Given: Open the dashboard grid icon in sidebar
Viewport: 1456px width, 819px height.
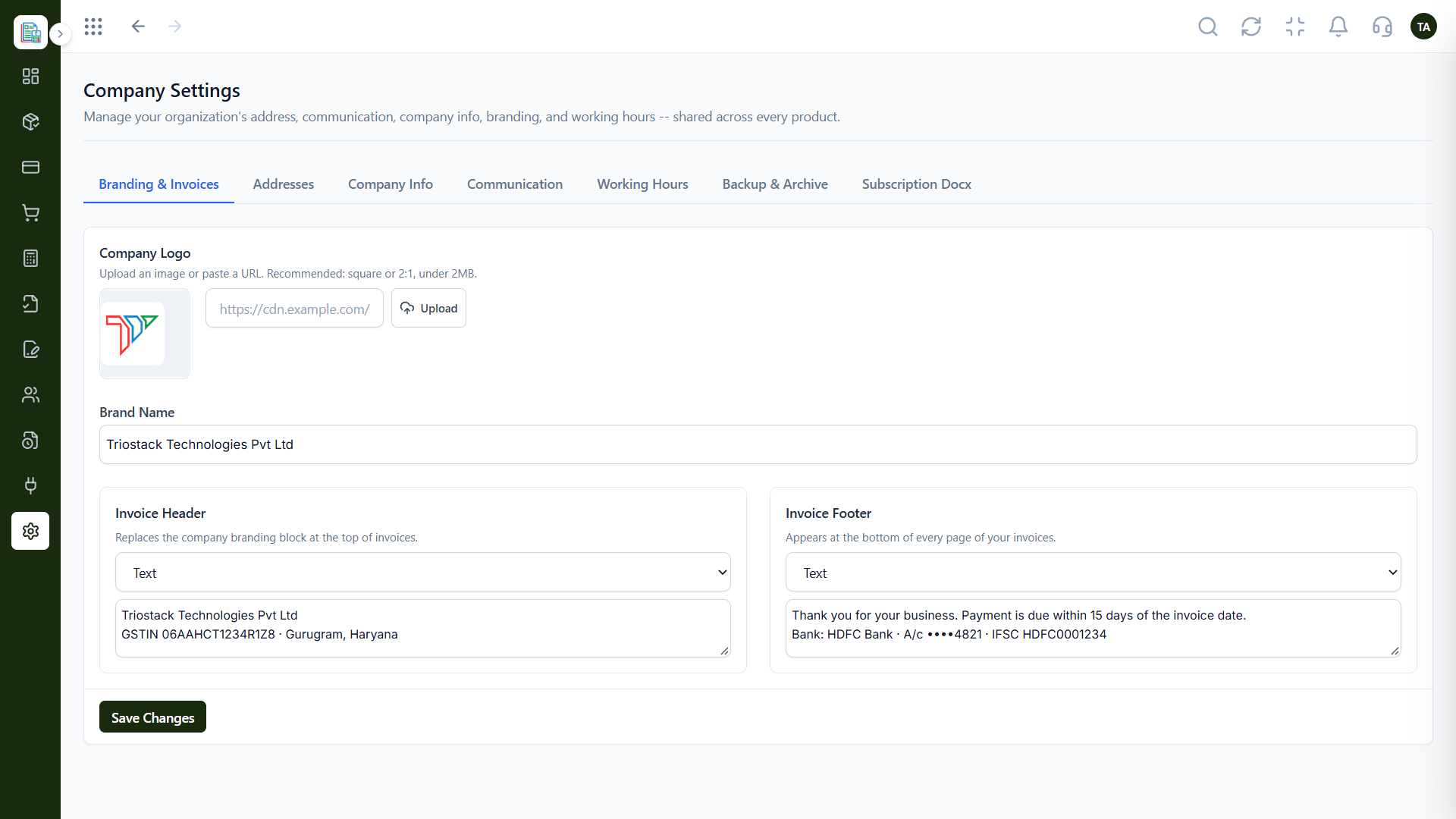Looking at the screenshot, I should point(30,77).
